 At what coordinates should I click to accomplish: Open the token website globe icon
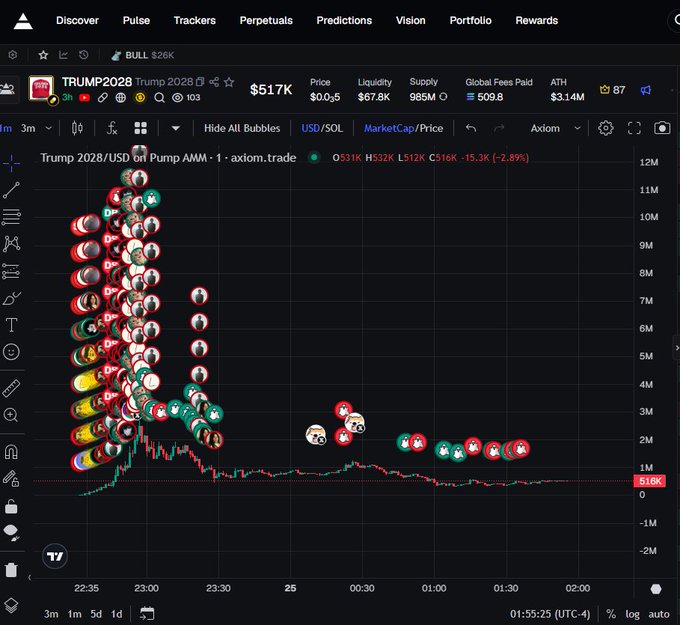pyautogui.click(x=121, y=98)
